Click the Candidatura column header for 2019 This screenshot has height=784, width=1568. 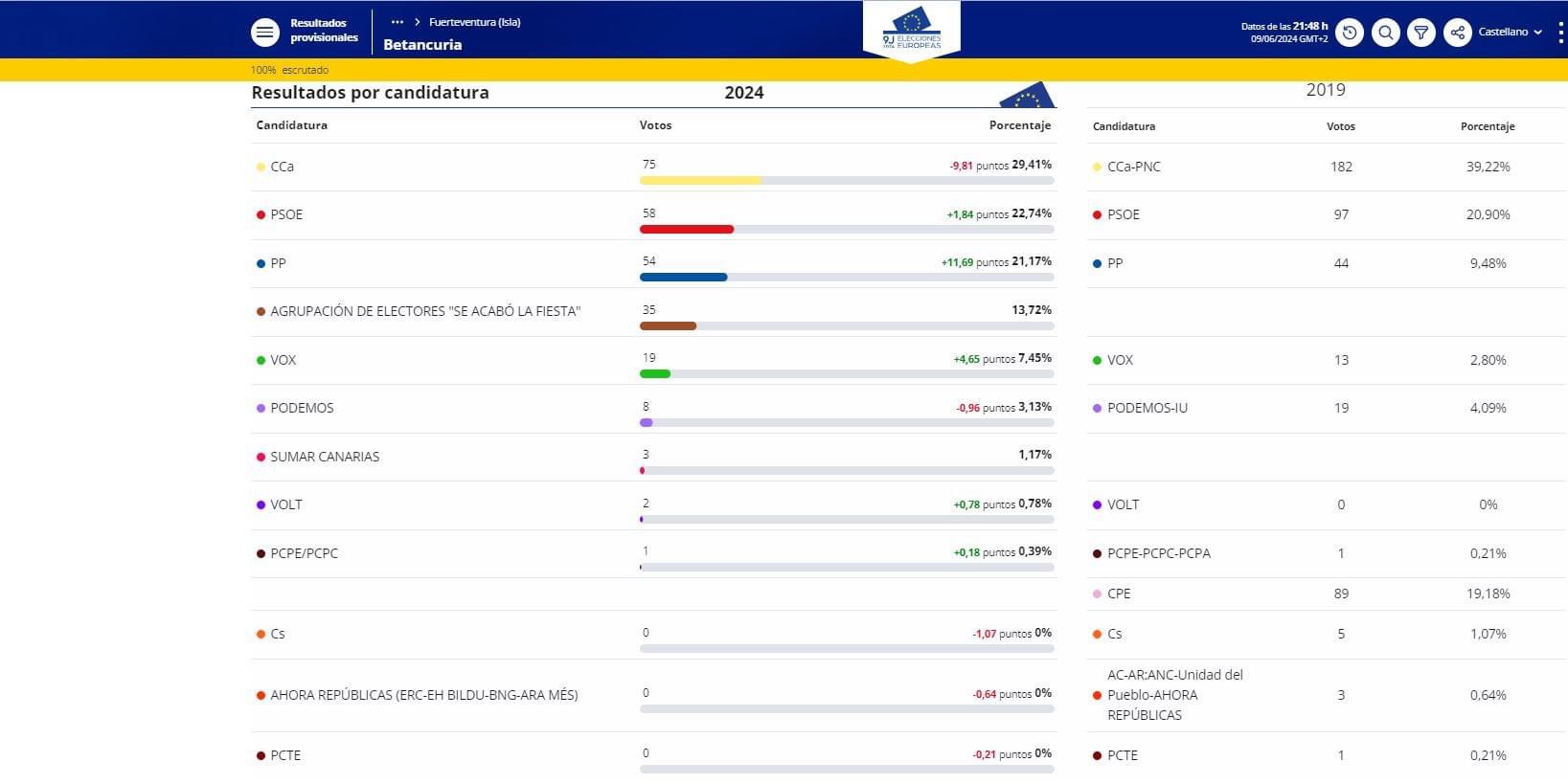pyautogui.click(x=1124, y=126)
